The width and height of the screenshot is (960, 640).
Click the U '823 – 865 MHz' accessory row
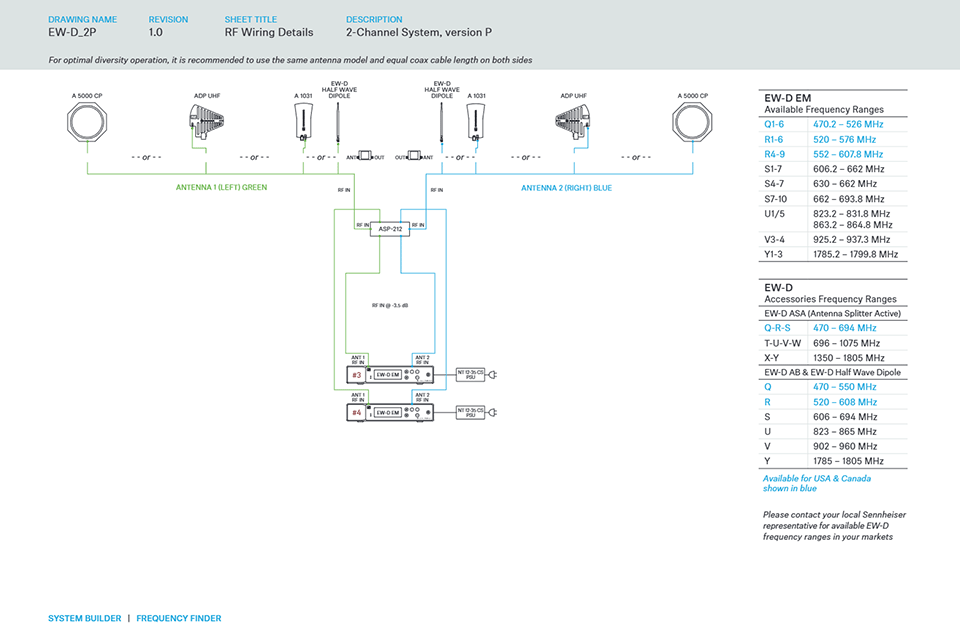point(833,432)
